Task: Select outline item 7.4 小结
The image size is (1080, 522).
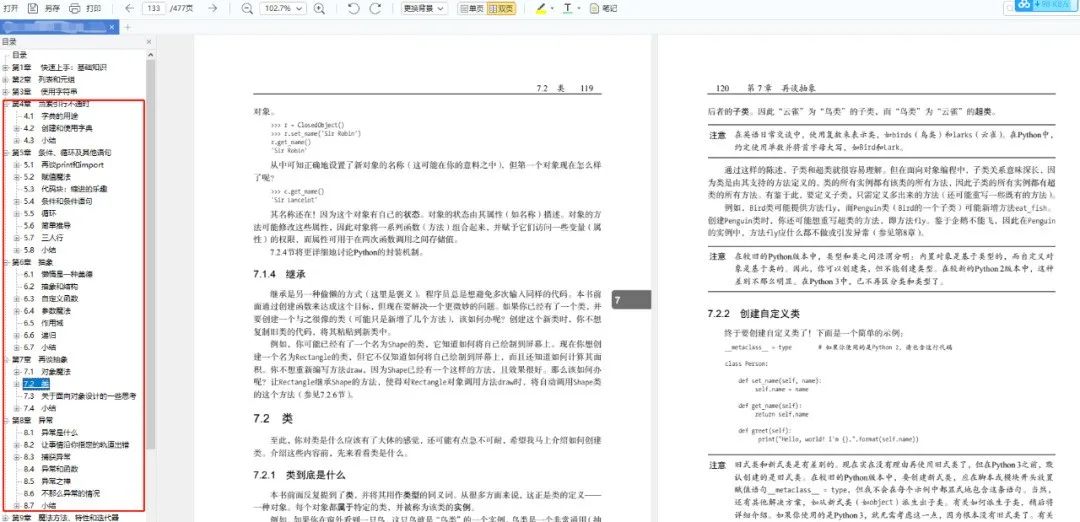Action: tap(40, 408)
